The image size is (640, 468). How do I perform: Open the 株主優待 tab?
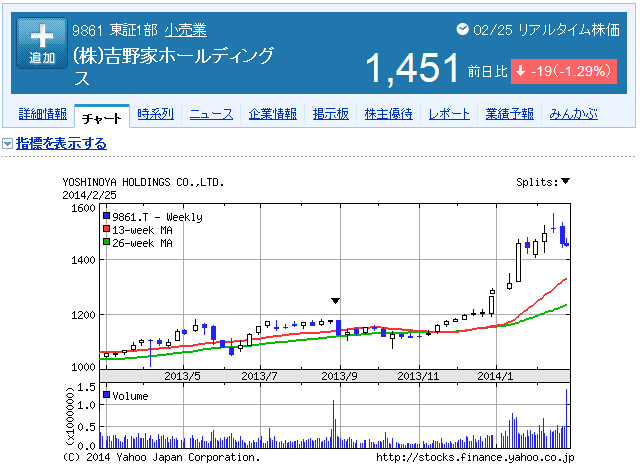tap(389, 114)
